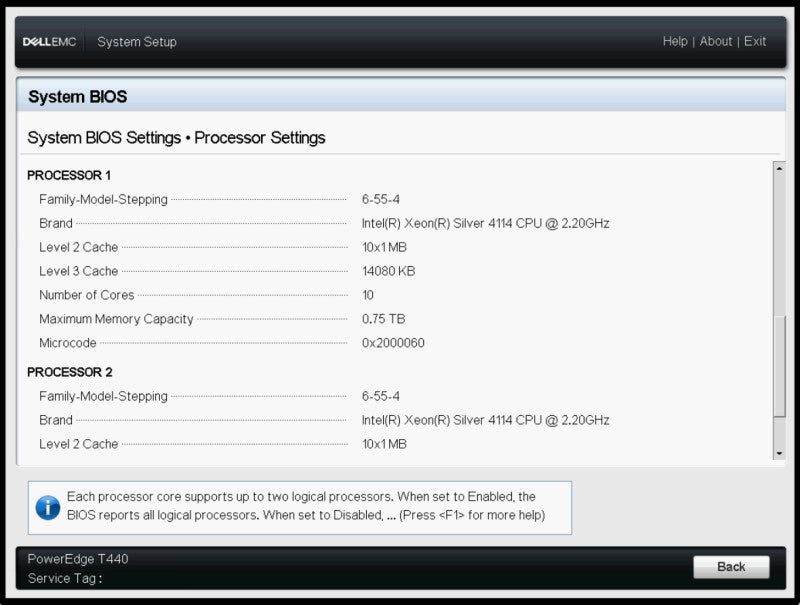This screenshot has height=605, width=800.
Task: Open the Help link
Action: tap(675, 41)
